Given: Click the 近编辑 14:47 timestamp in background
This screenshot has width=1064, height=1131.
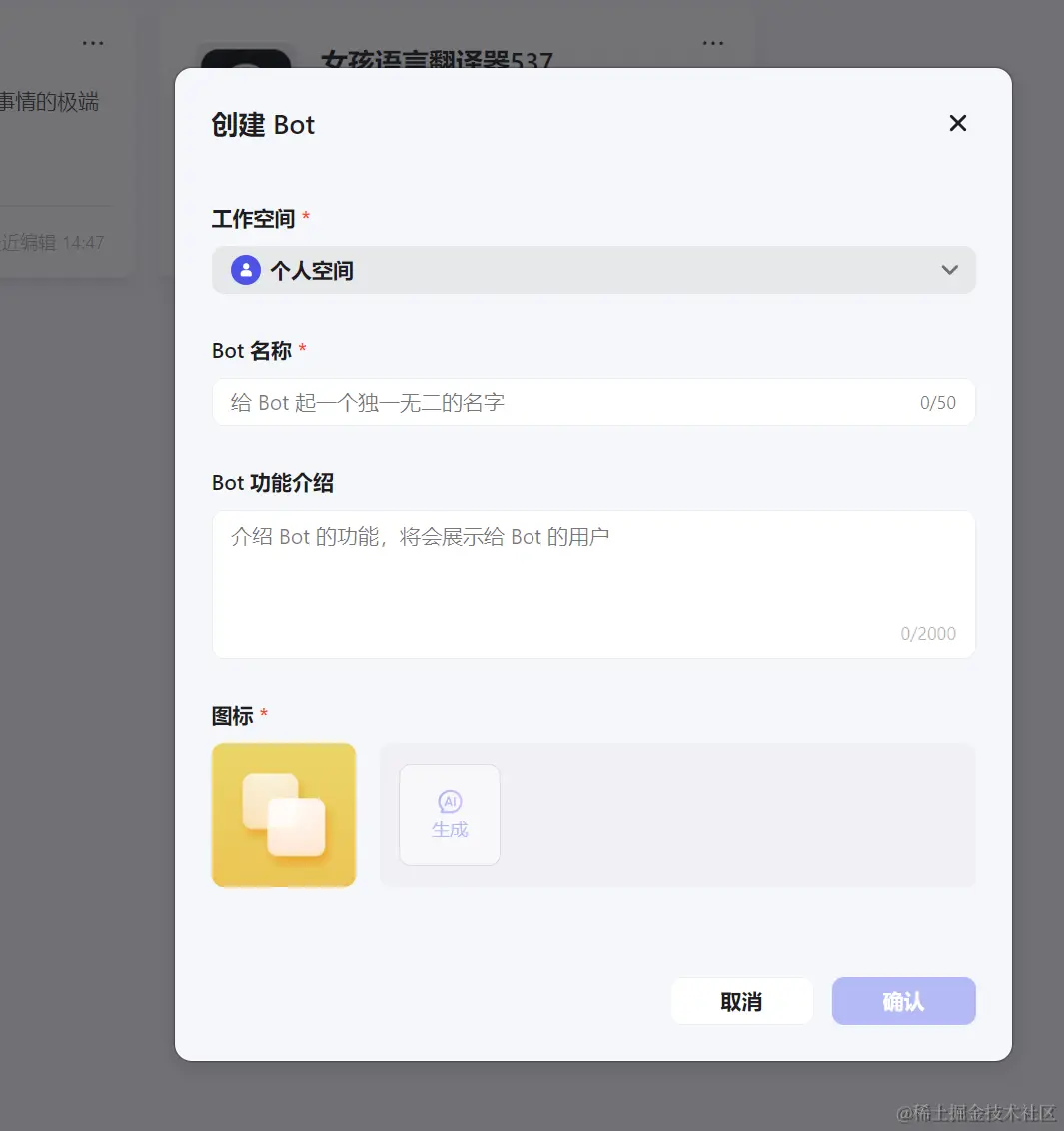Looking at the screenshot, I should 52,243.
